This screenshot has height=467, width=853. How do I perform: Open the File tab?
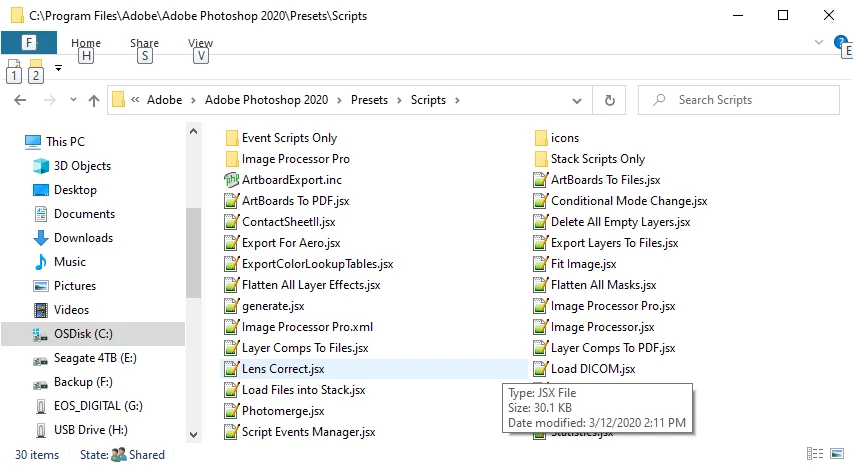coord(29,42)
